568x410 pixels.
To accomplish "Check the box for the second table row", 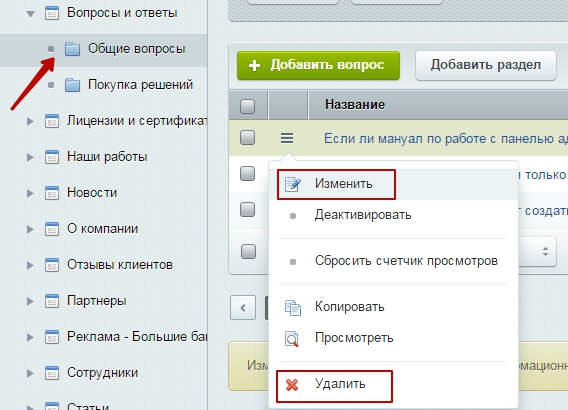I will [x=247, y=173].
